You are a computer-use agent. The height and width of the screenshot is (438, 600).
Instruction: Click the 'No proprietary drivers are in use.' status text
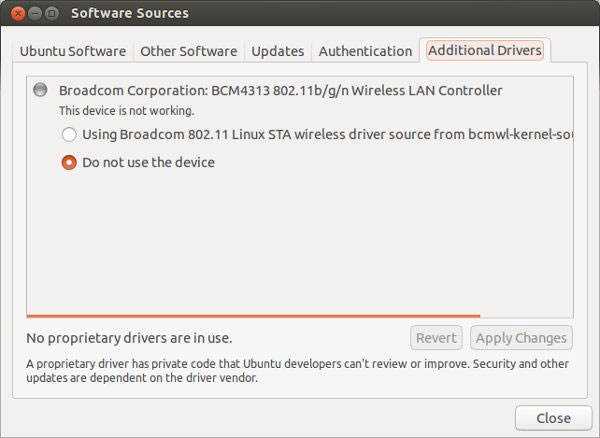coord(129,338)
